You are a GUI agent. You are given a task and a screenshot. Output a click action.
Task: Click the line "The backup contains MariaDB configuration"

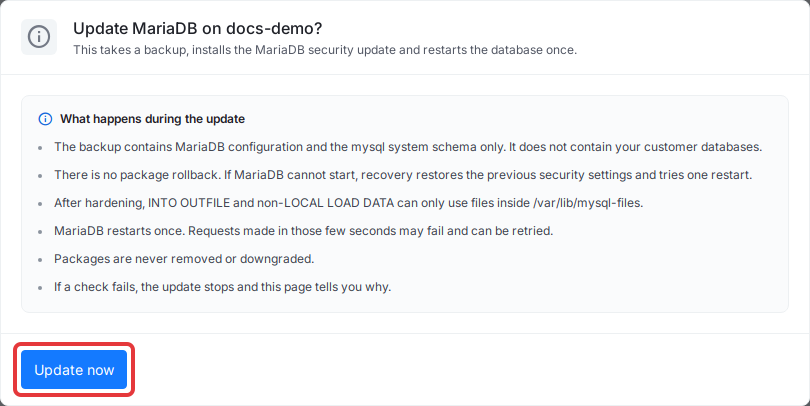coord(408,147)
